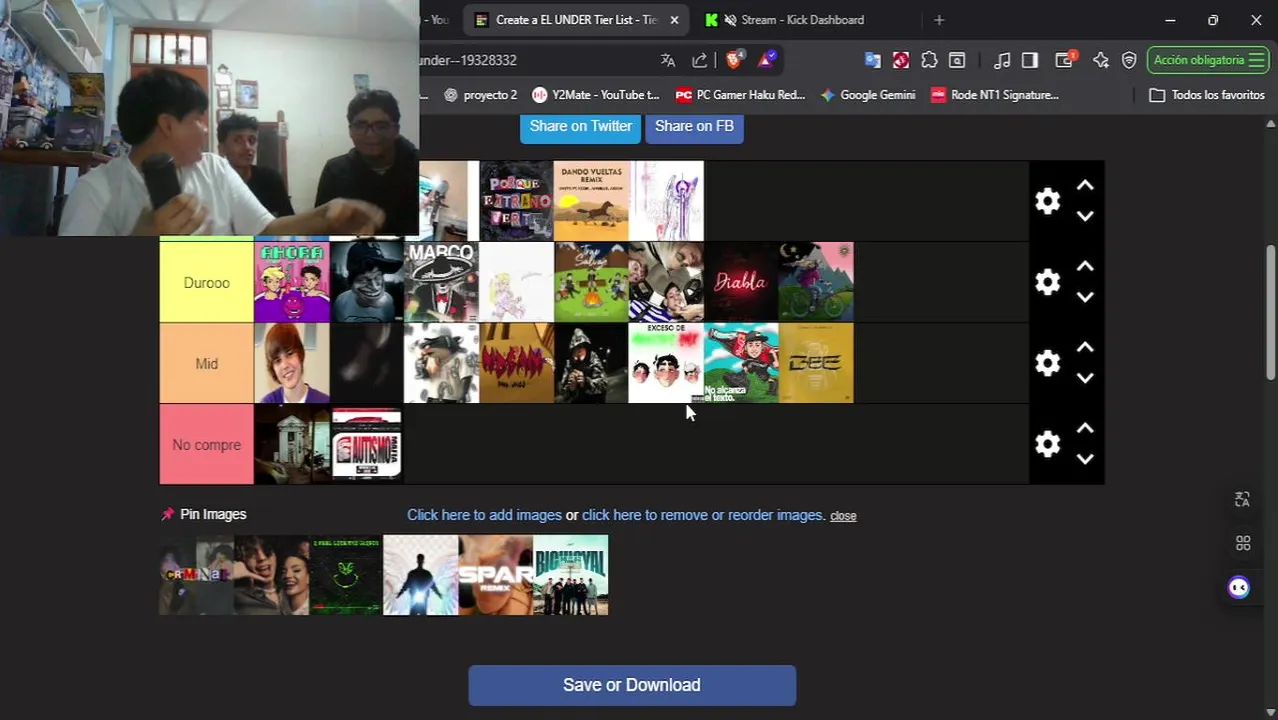This screenshot has height=720, width=1278.
Task: Move the top tier row down
Action: [1085, 216]
